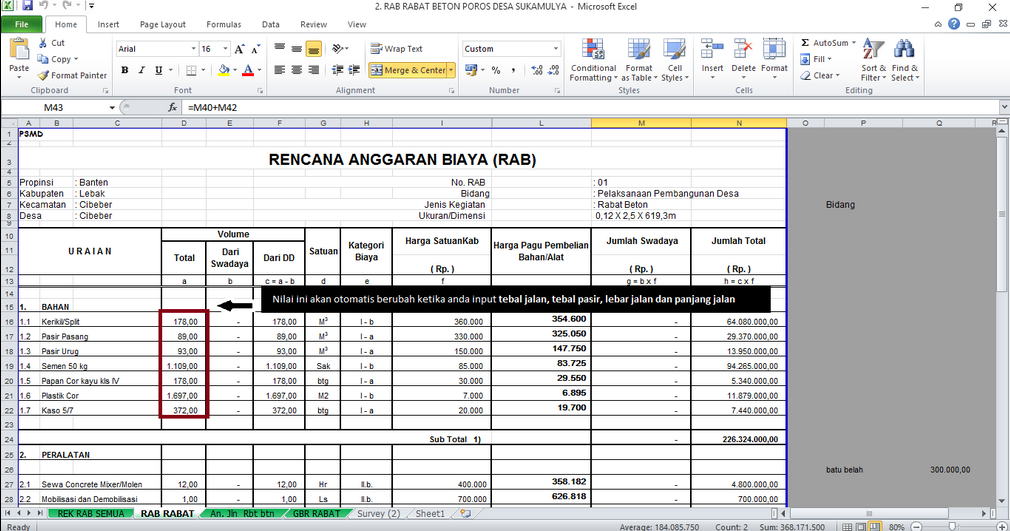Open AutoSum dropdown arrow
Screen dimensions: 1010x531
click(x=854, y=43)
